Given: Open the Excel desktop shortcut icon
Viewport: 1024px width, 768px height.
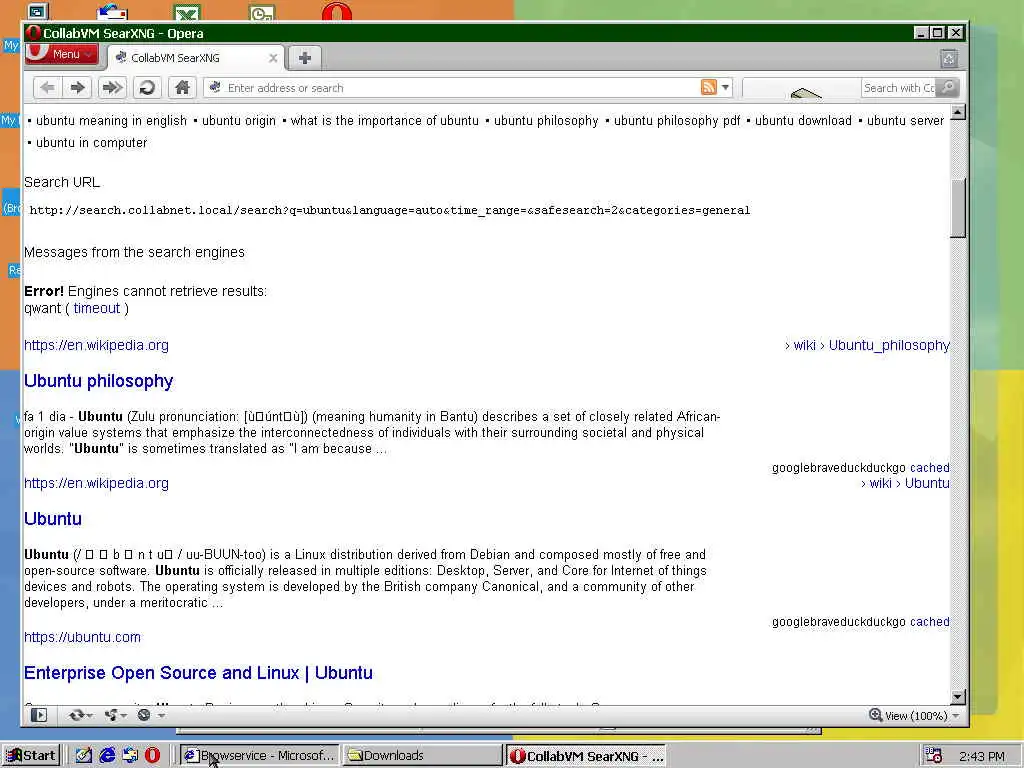Looking at the screenshot, I should (187, 12).
